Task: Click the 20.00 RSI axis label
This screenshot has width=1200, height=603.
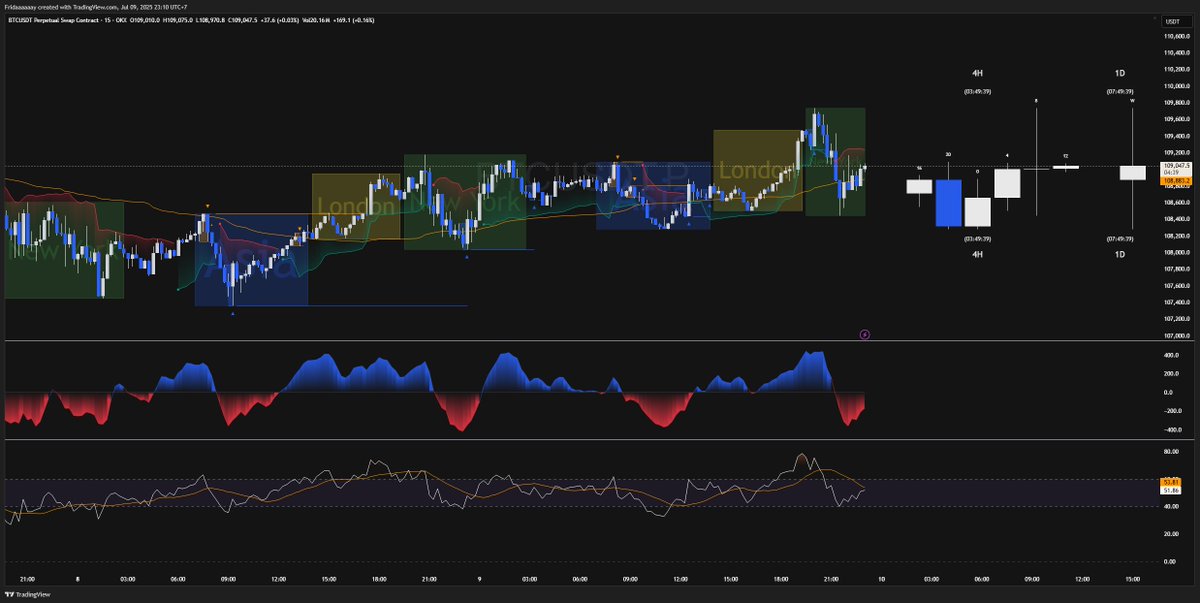Action: click(1171, 534)
